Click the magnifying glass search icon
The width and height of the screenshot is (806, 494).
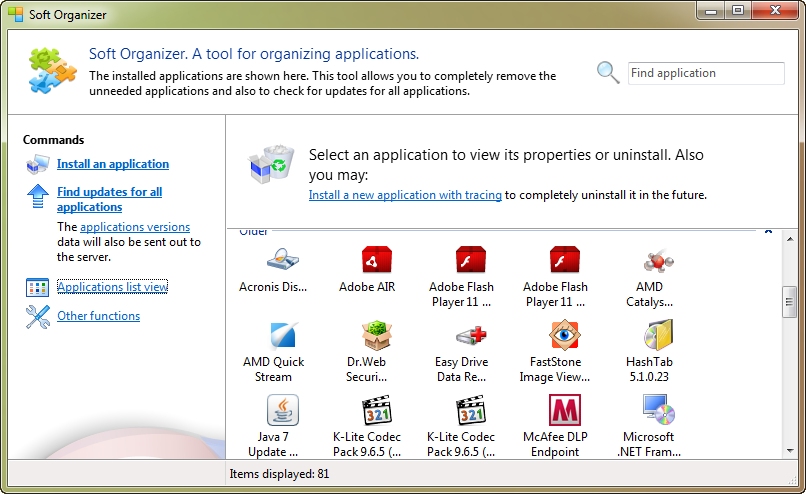[x=608, y=72]
